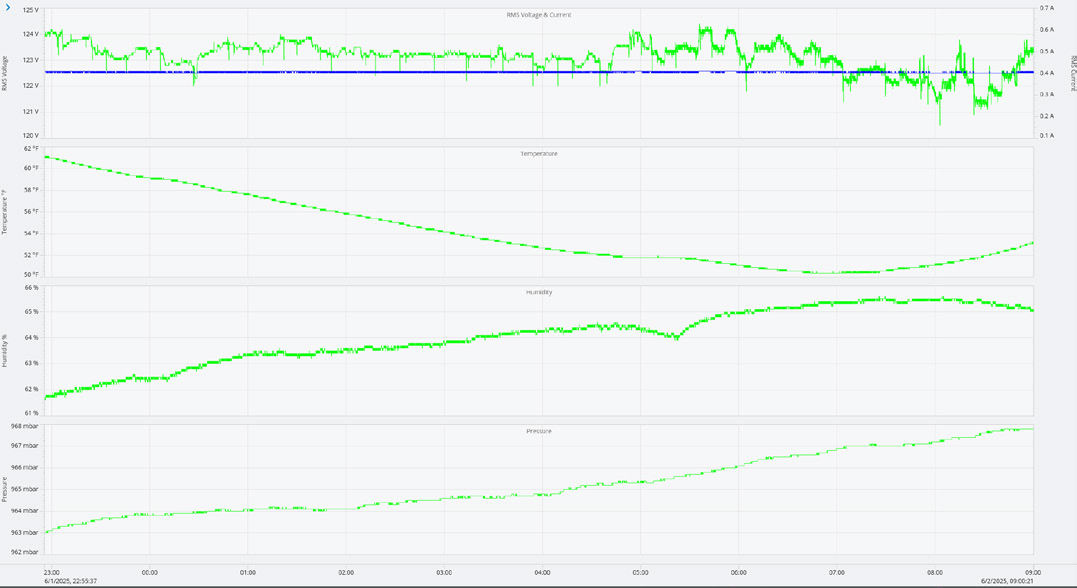
Task: Click the RMS Voltage axis label
Action: (x=5, y=74)
